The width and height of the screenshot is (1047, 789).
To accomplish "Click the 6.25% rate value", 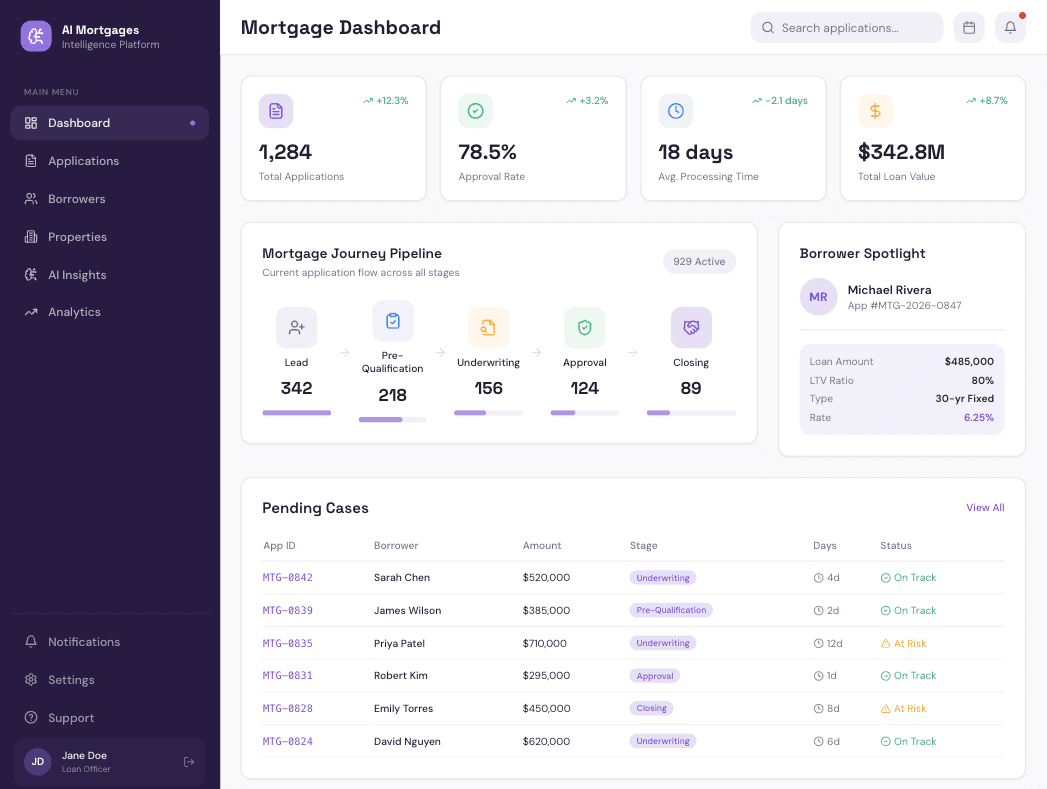I will [x=978, y=417].
